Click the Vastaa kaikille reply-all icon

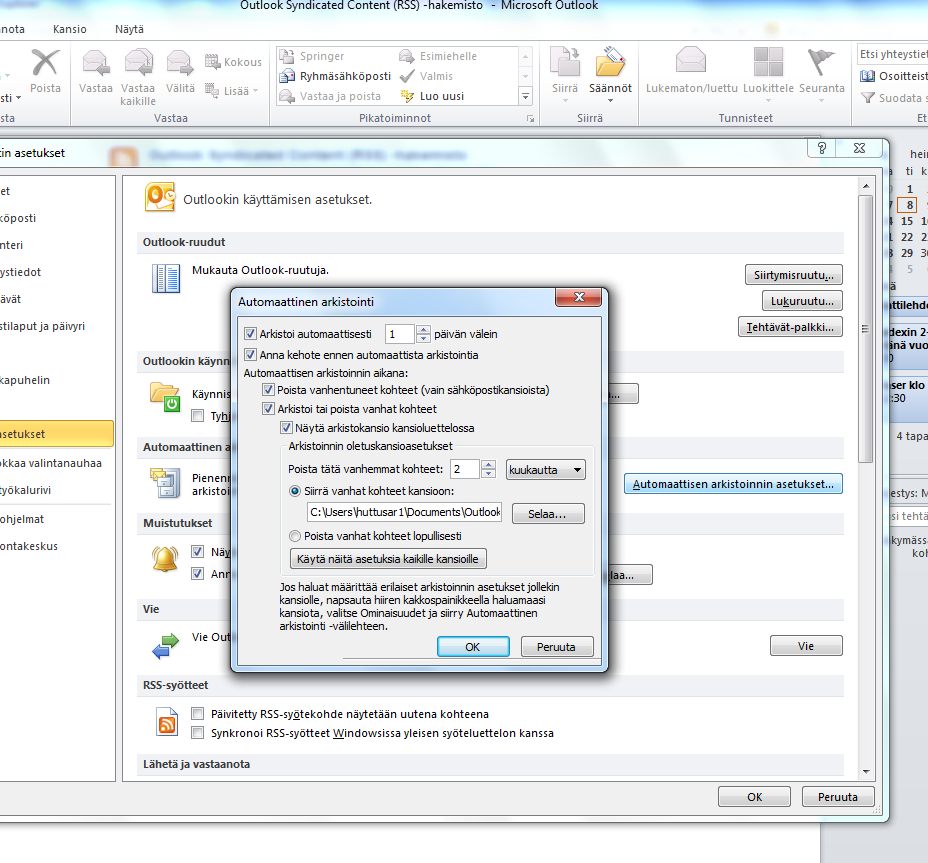click(138, 63)
